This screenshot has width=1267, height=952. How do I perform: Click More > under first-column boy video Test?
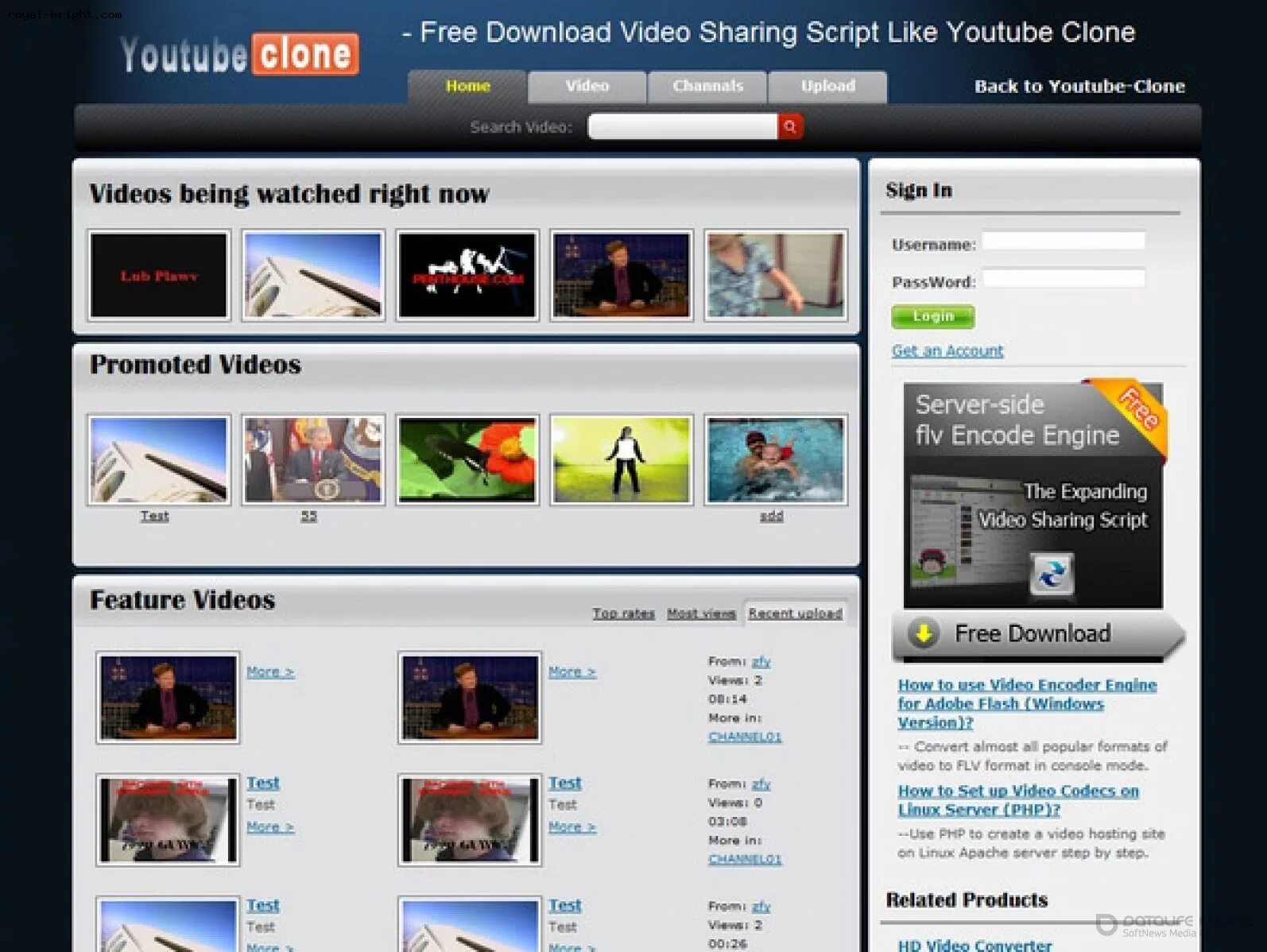click(270, 827)
